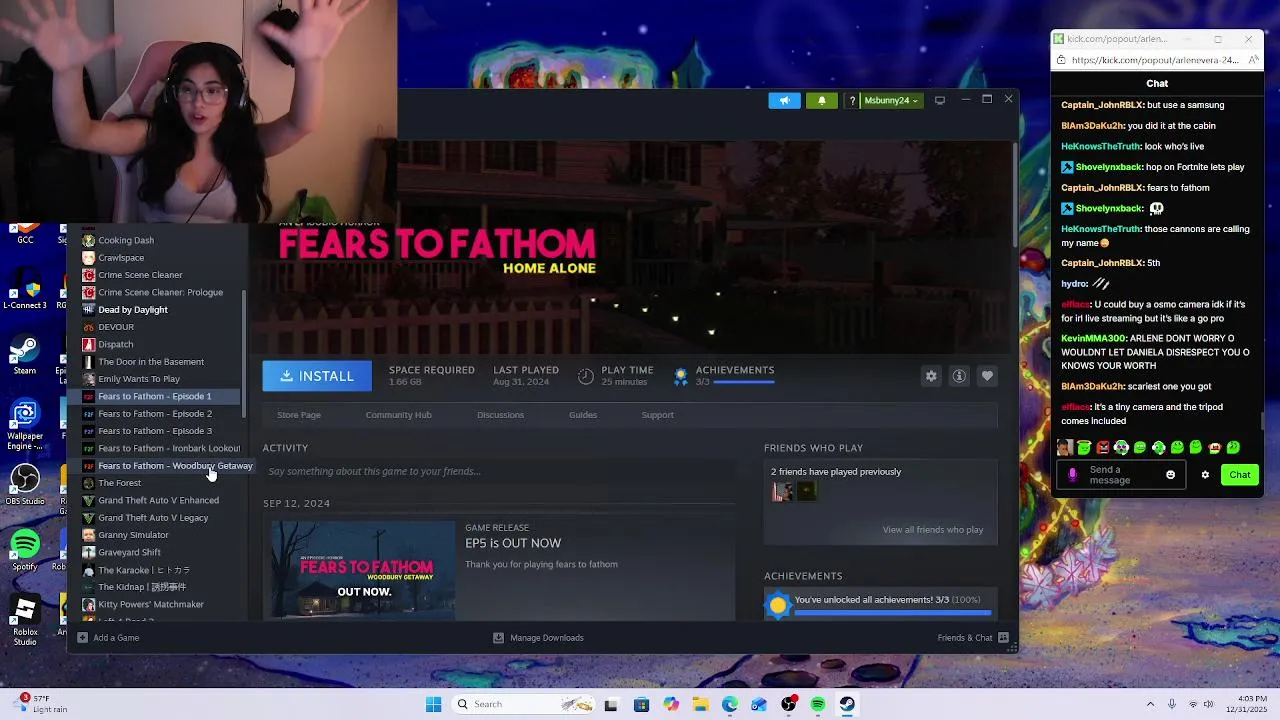1280x720 pixels.
Task: Open OBS Studio desktop shortcut
Action: point(25,484)
